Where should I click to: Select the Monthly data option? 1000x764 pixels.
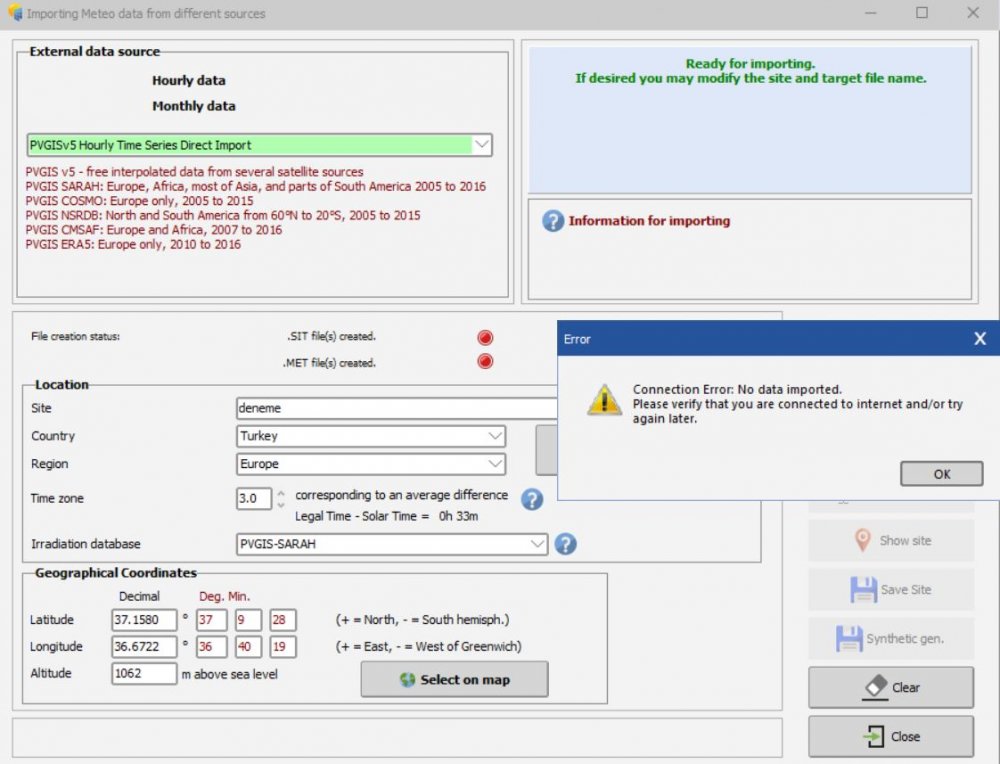(194, 106)
